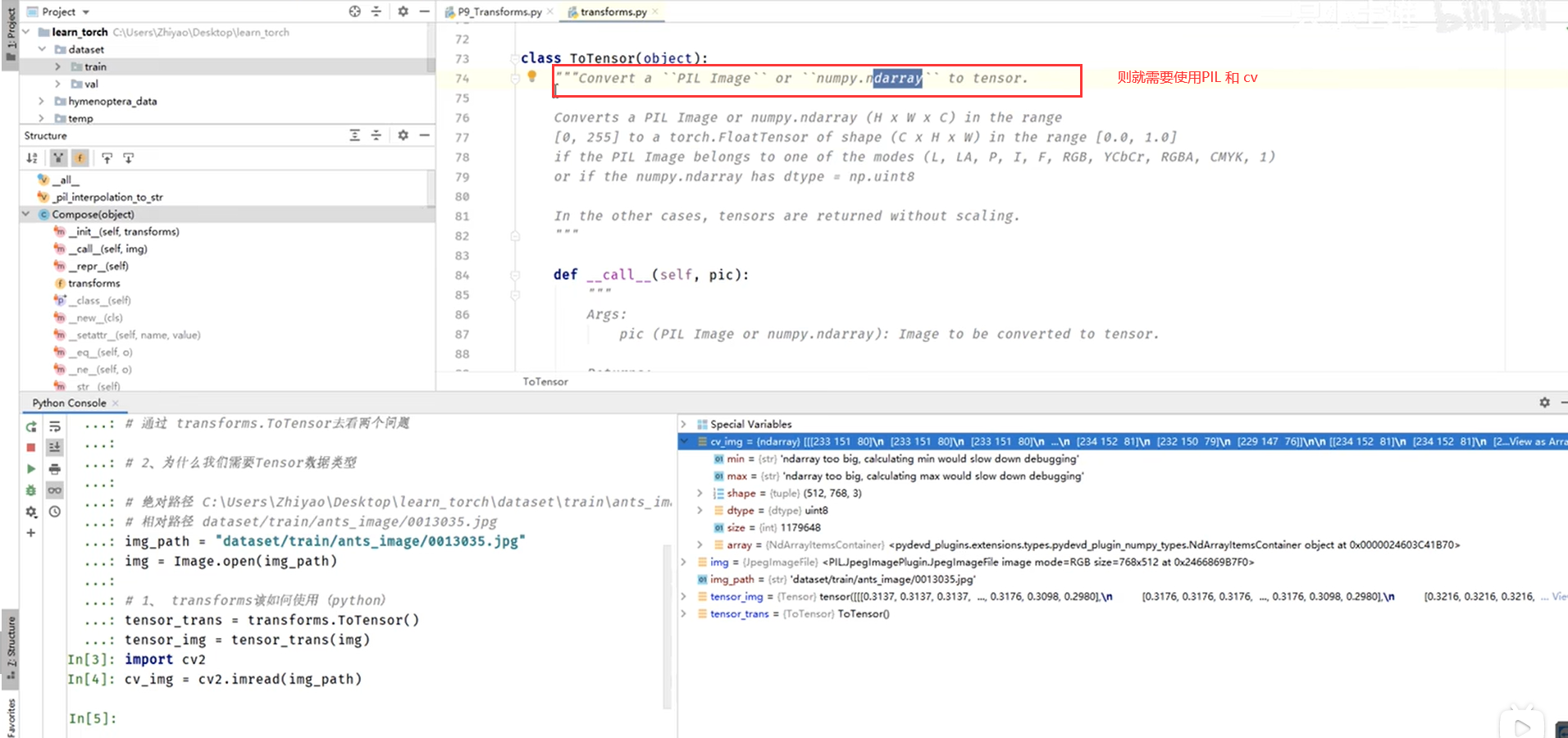Click View as Array link for cv_img

click(x=1538, y=441)
